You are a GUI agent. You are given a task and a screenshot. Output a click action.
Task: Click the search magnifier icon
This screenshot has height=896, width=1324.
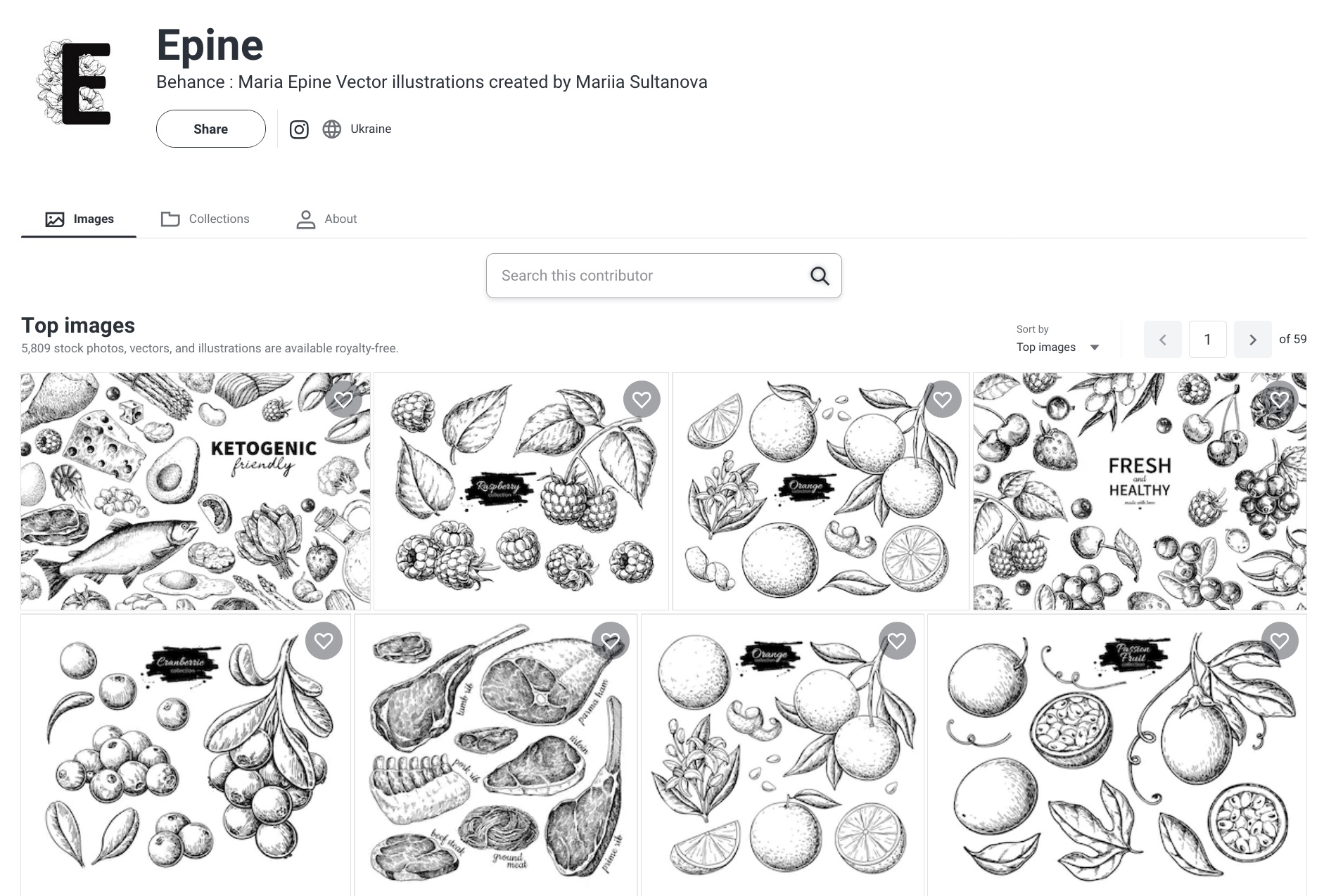coord(819,275)
